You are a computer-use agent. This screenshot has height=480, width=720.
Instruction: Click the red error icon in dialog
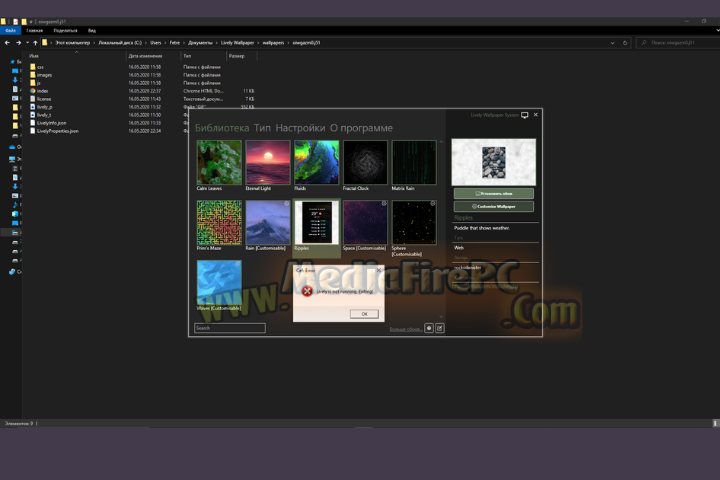click(307, 291)
